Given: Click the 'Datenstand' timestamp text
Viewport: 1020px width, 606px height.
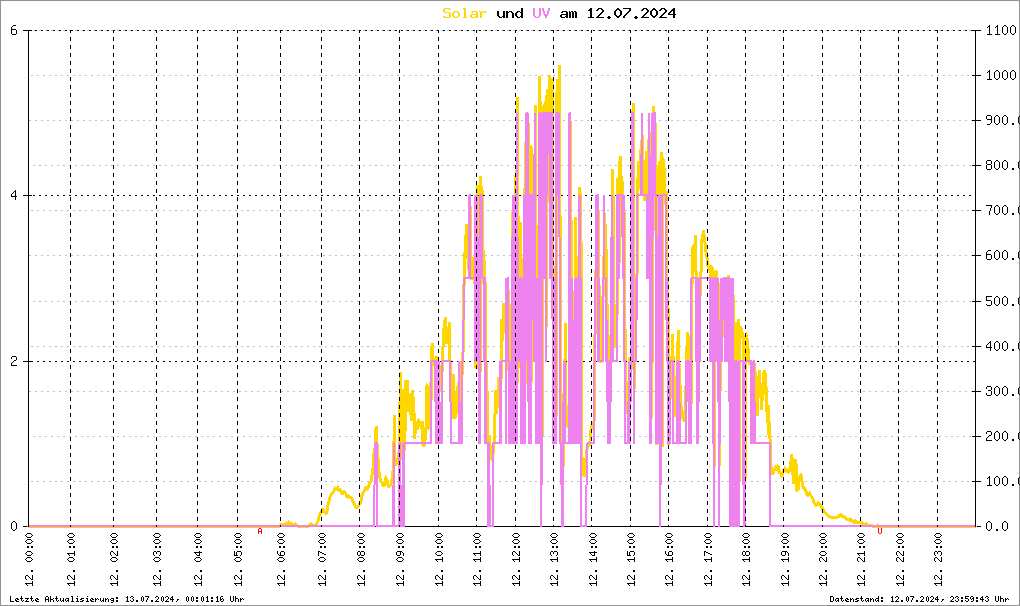Looking at the screenshot, I should coord(919,599).
